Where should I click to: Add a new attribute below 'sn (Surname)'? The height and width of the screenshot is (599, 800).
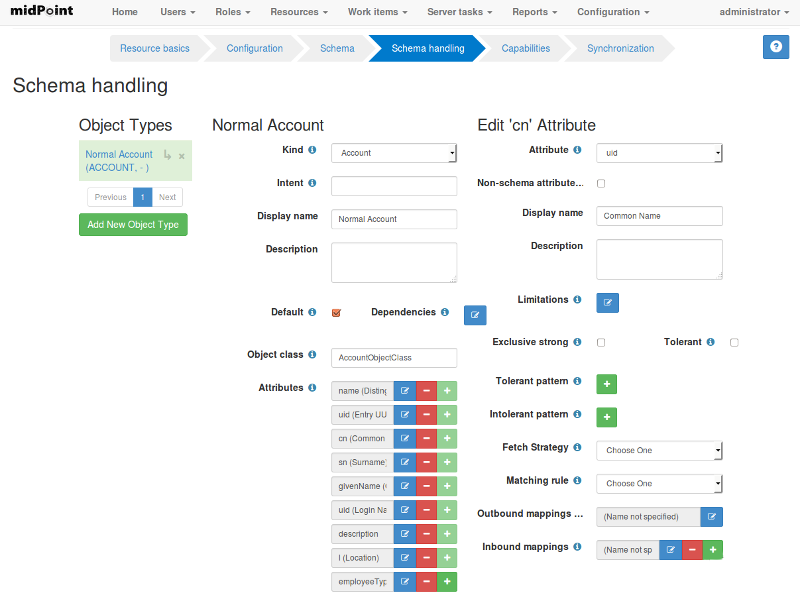click(x=446, y=462)
